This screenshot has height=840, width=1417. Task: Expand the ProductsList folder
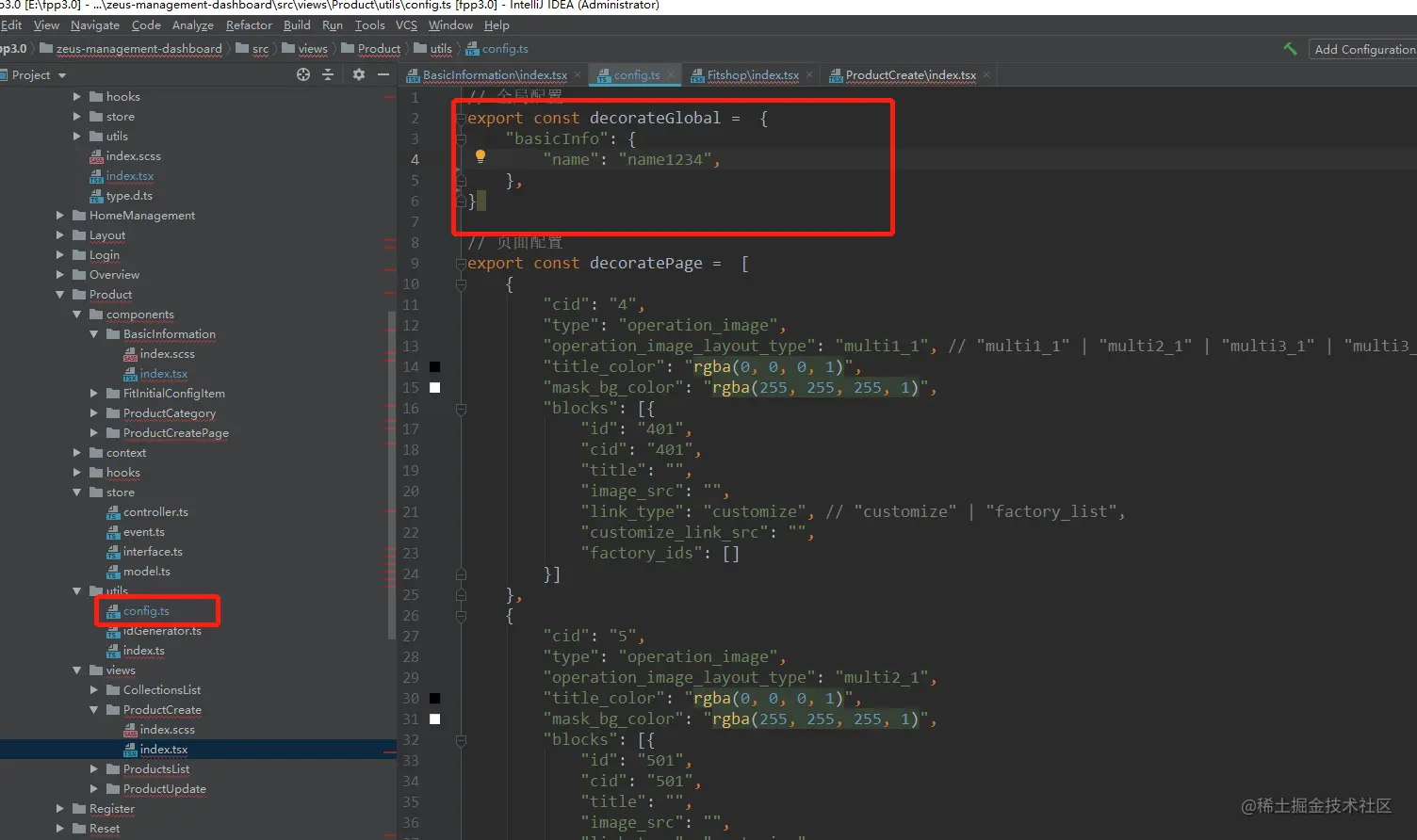[94, 769]
